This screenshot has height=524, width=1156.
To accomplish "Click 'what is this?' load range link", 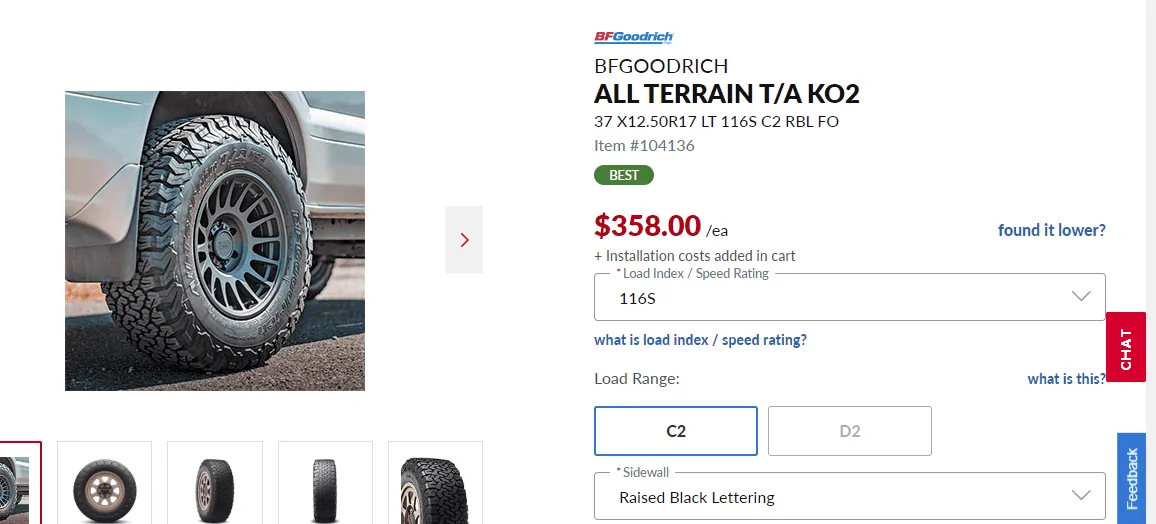I will [1066, 379].
